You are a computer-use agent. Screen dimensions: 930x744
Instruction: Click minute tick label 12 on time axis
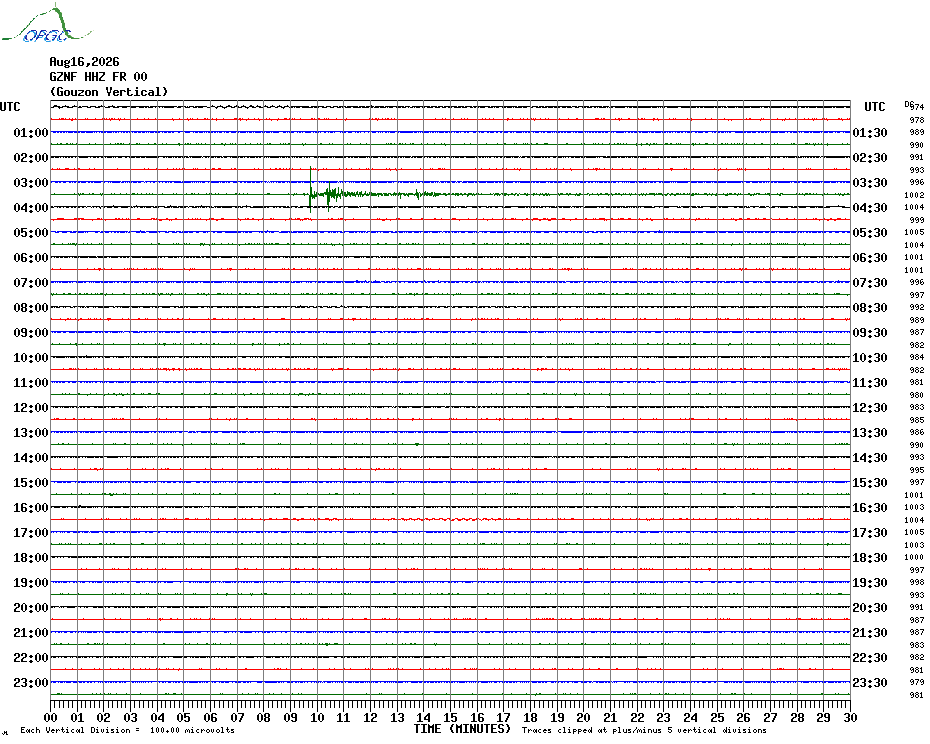(371, 717)
